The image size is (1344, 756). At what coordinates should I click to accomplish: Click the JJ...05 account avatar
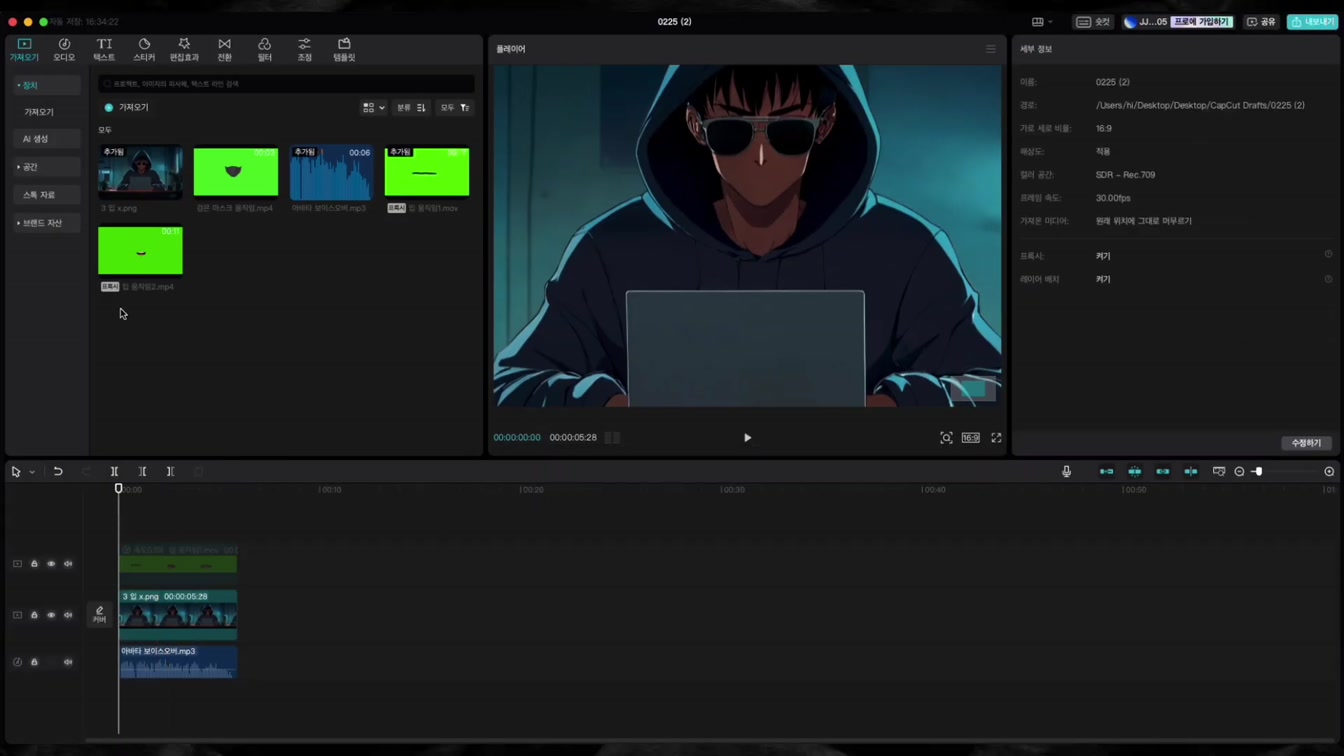(x=1130, y=22)
